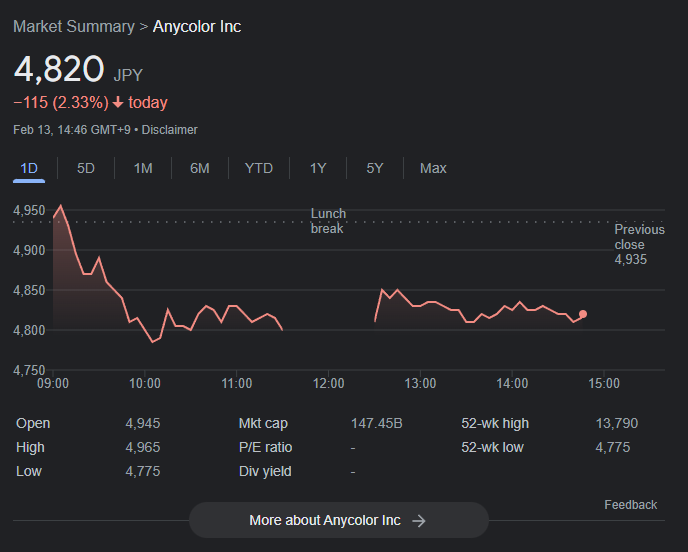Click the High value 4,965
Viewport: 688px width, 552px height.
coord(143,448)
